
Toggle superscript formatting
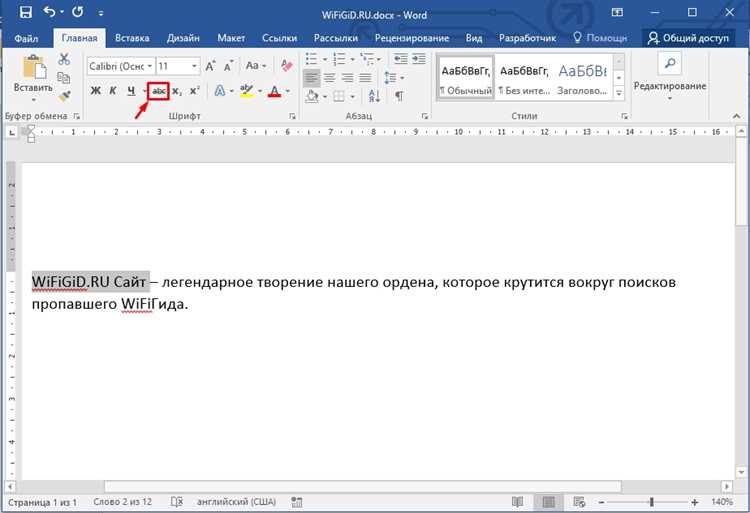click(194, 91)
